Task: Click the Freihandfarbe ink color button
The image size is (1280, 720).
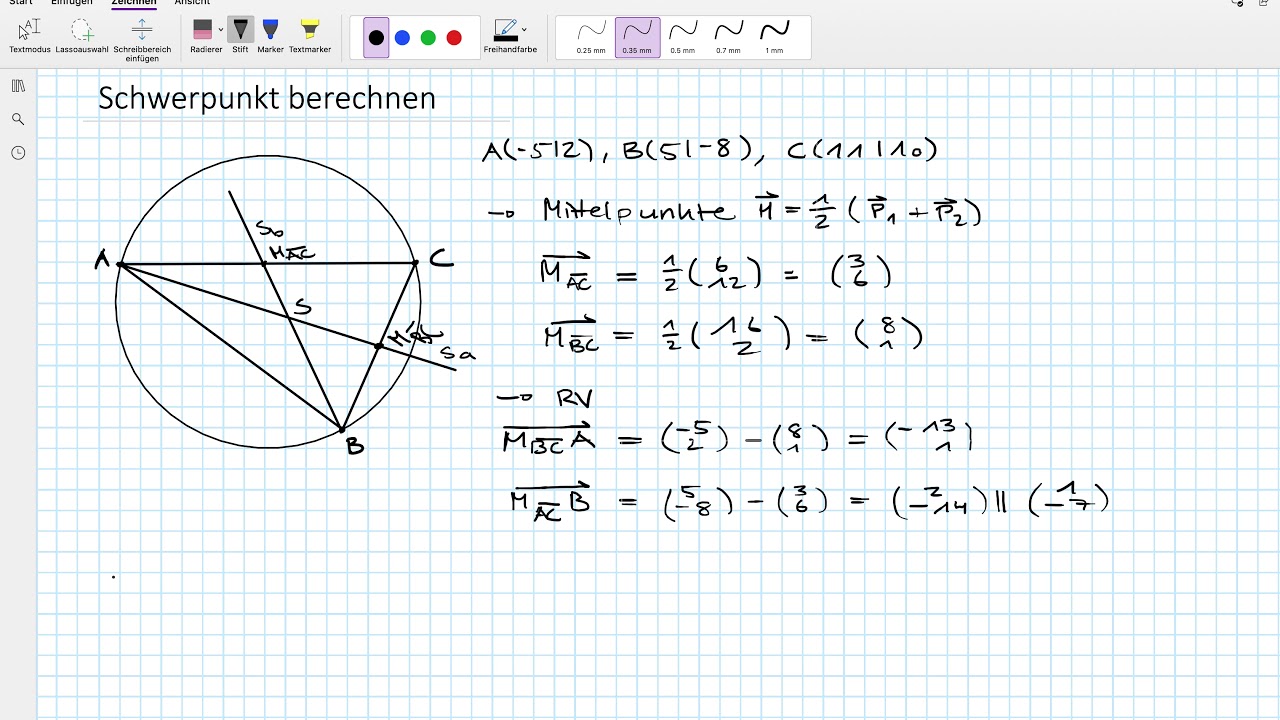Action: (506, 36)
